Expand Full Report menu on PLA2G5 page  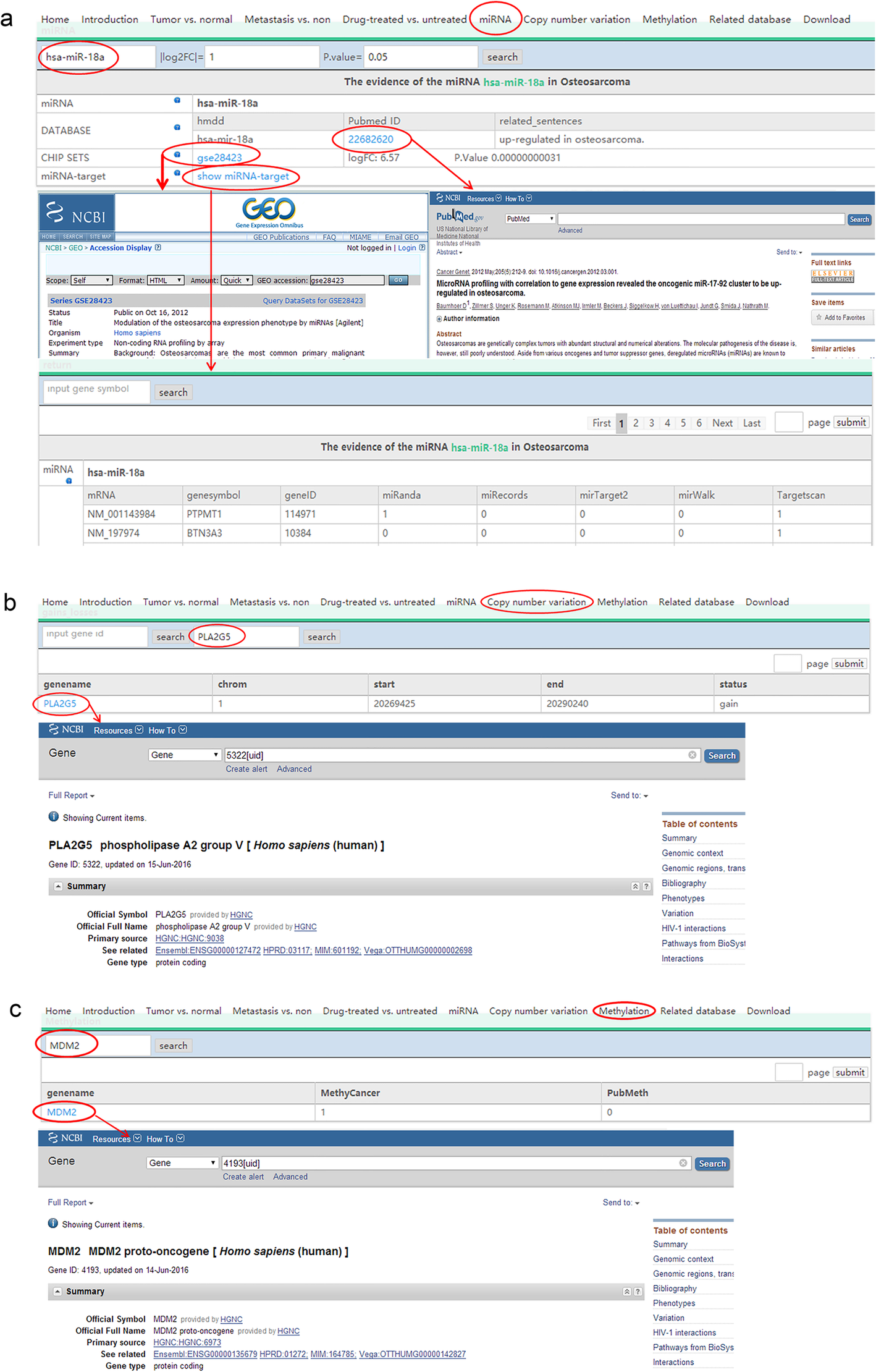click(71, 795)
